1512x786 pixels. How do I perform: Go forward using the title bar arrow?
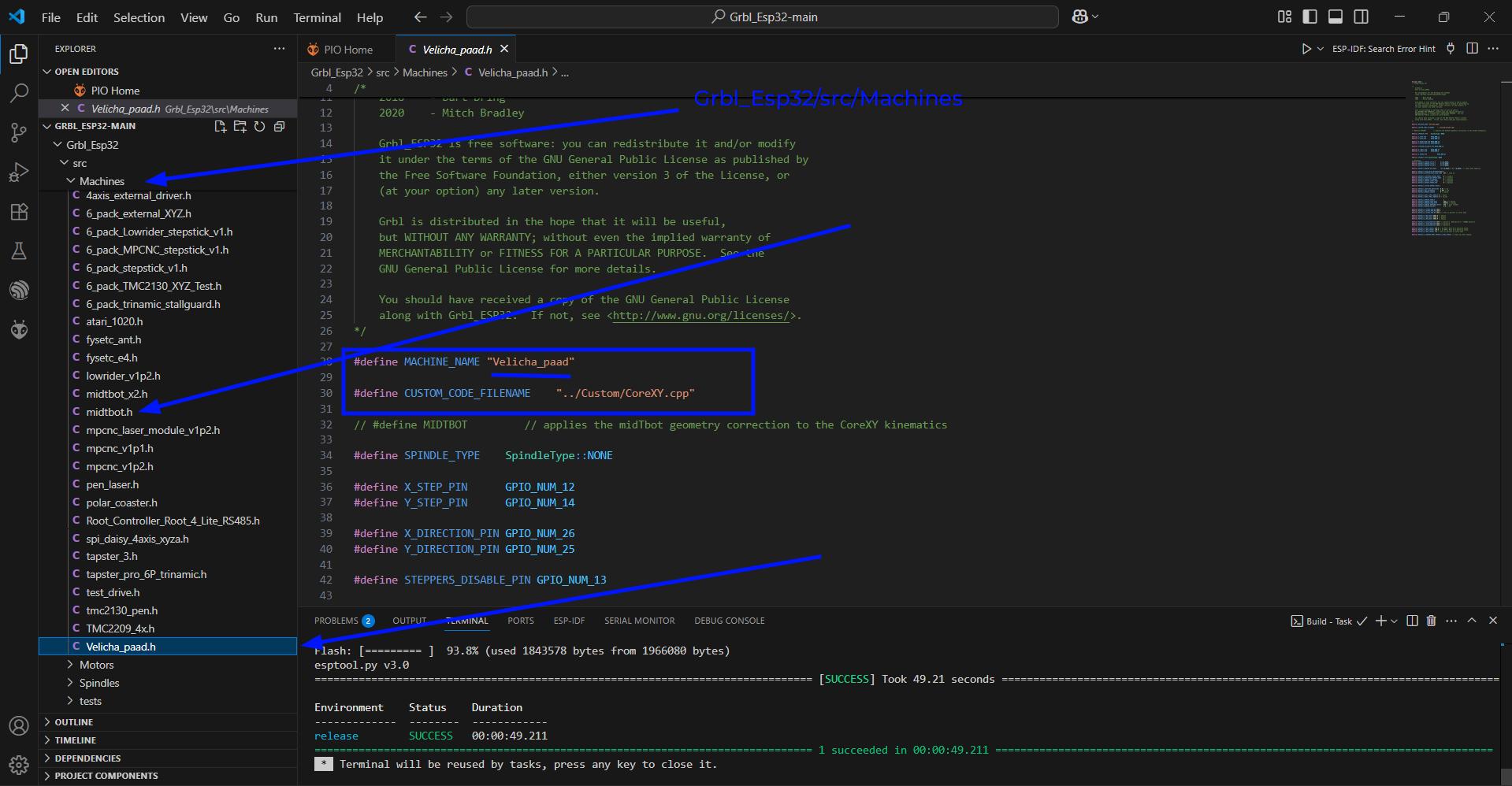(446, 17)
